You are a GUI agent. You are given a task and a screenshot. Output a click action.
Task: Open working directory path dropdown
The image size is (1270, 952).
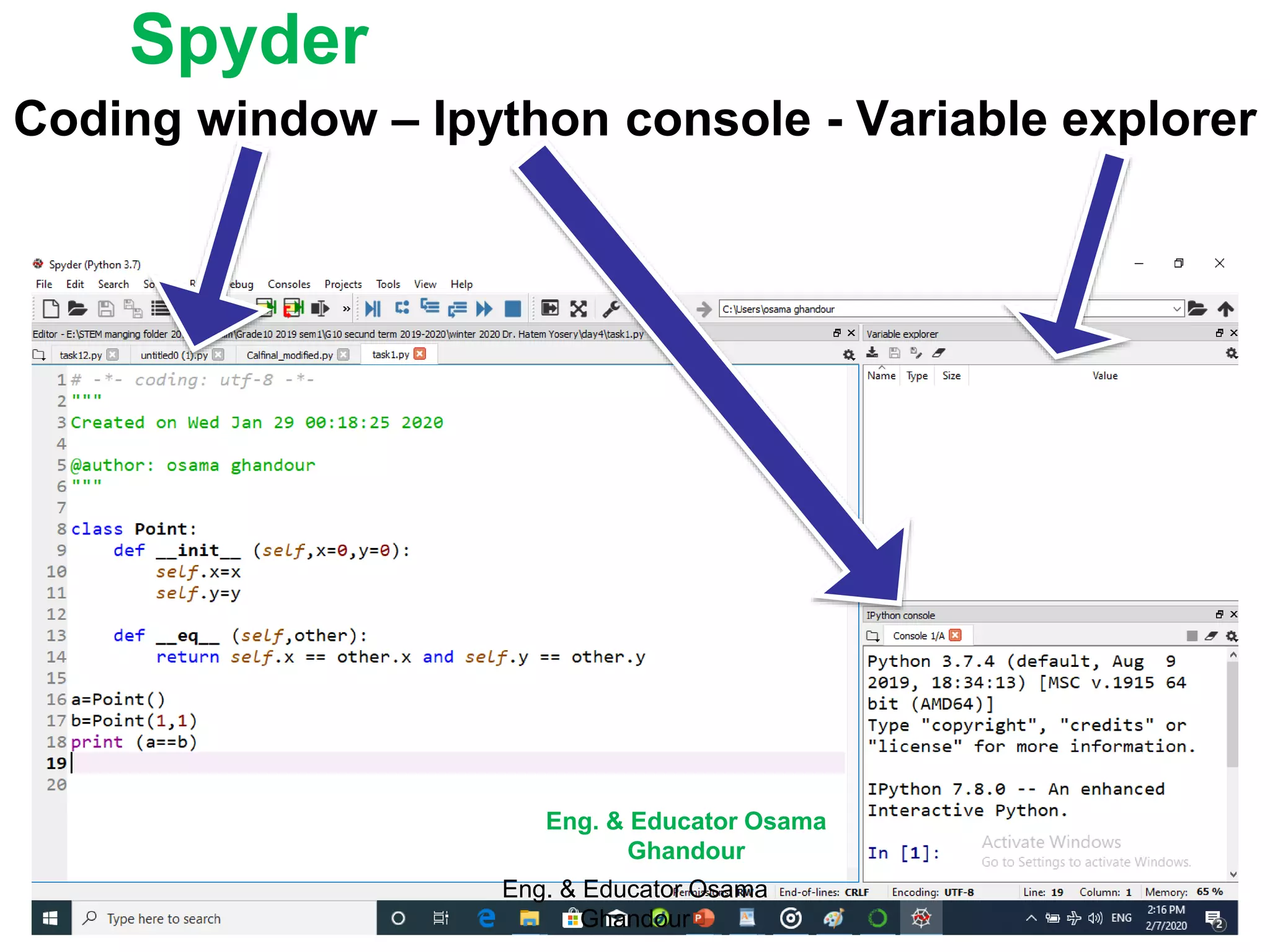tap(1176, 309)
